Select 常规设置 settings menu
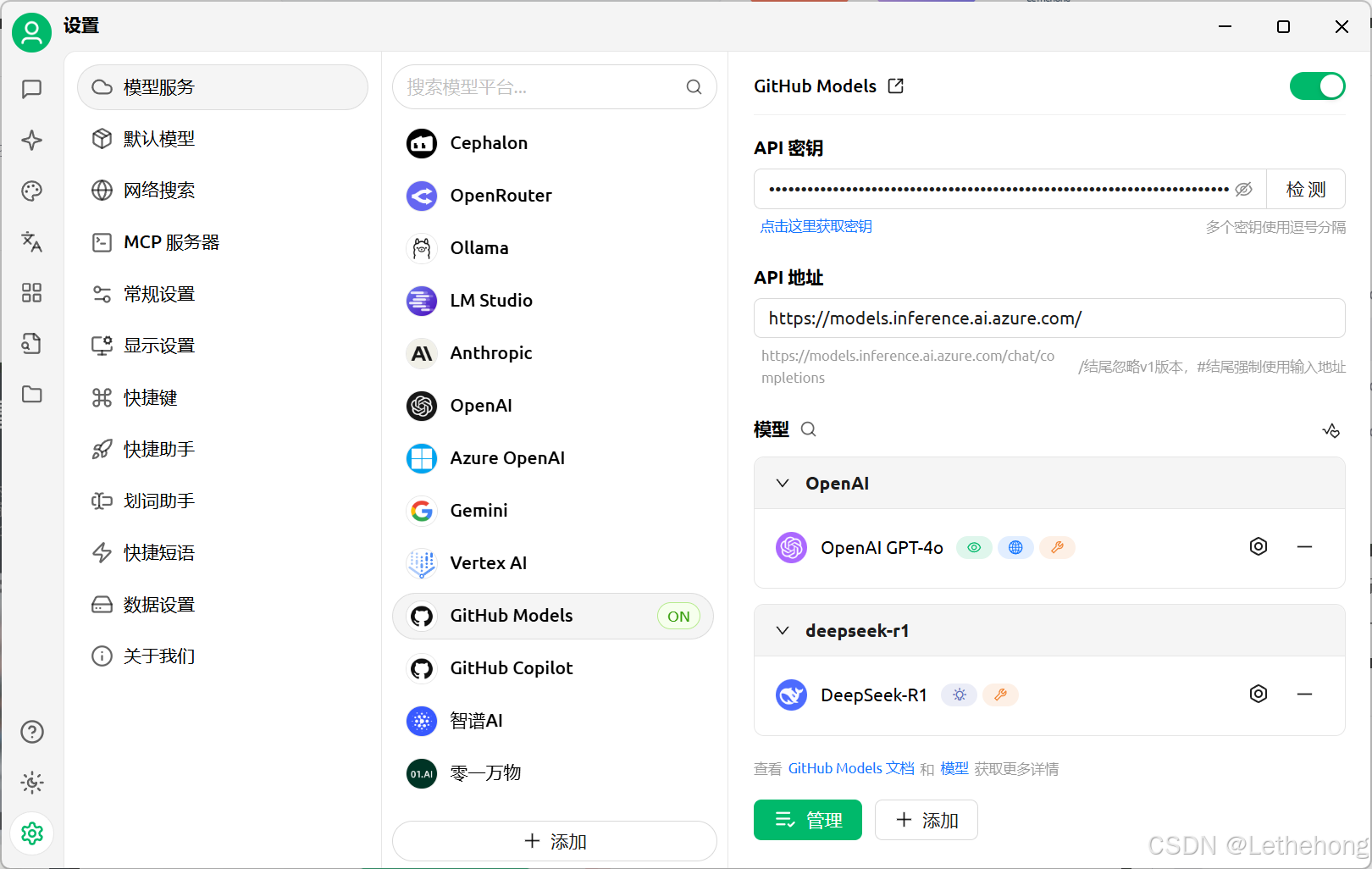Viewport: 1372px width, 869px height. [x=223, y=294]
